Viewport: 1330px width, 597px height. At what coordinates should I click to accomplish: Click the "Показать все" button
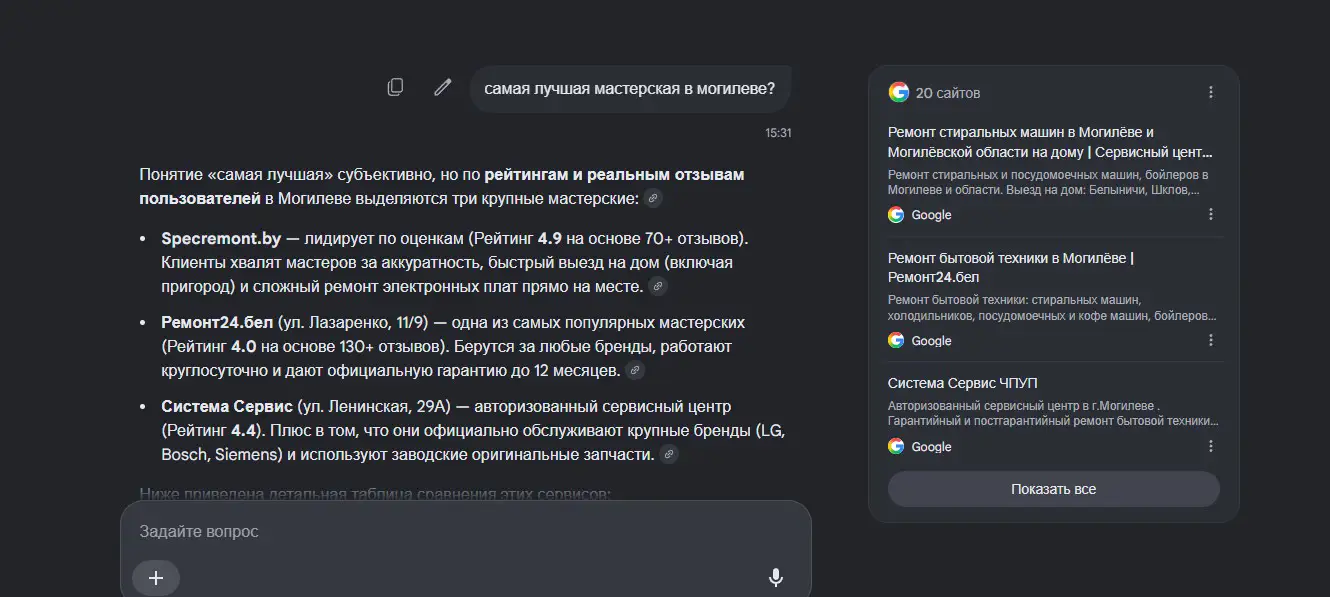[1053, 489]
